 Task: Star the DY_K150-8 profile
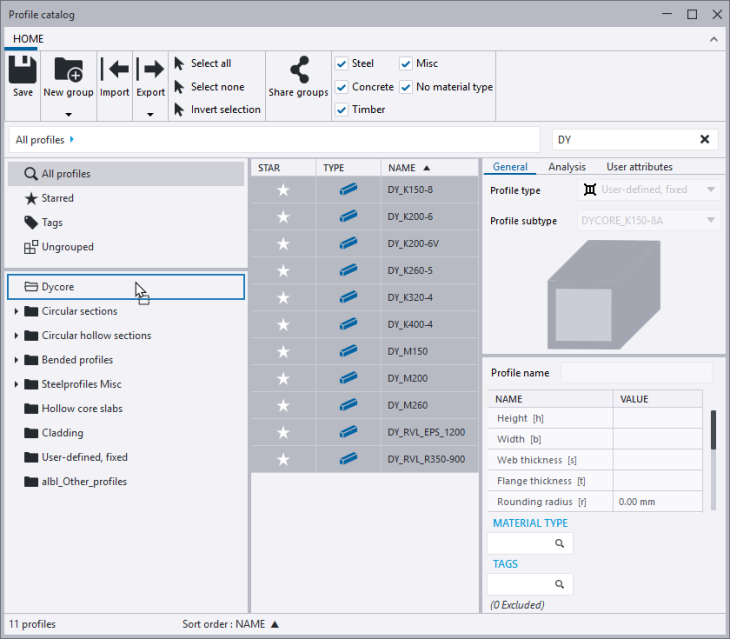[x=283, y=190]
